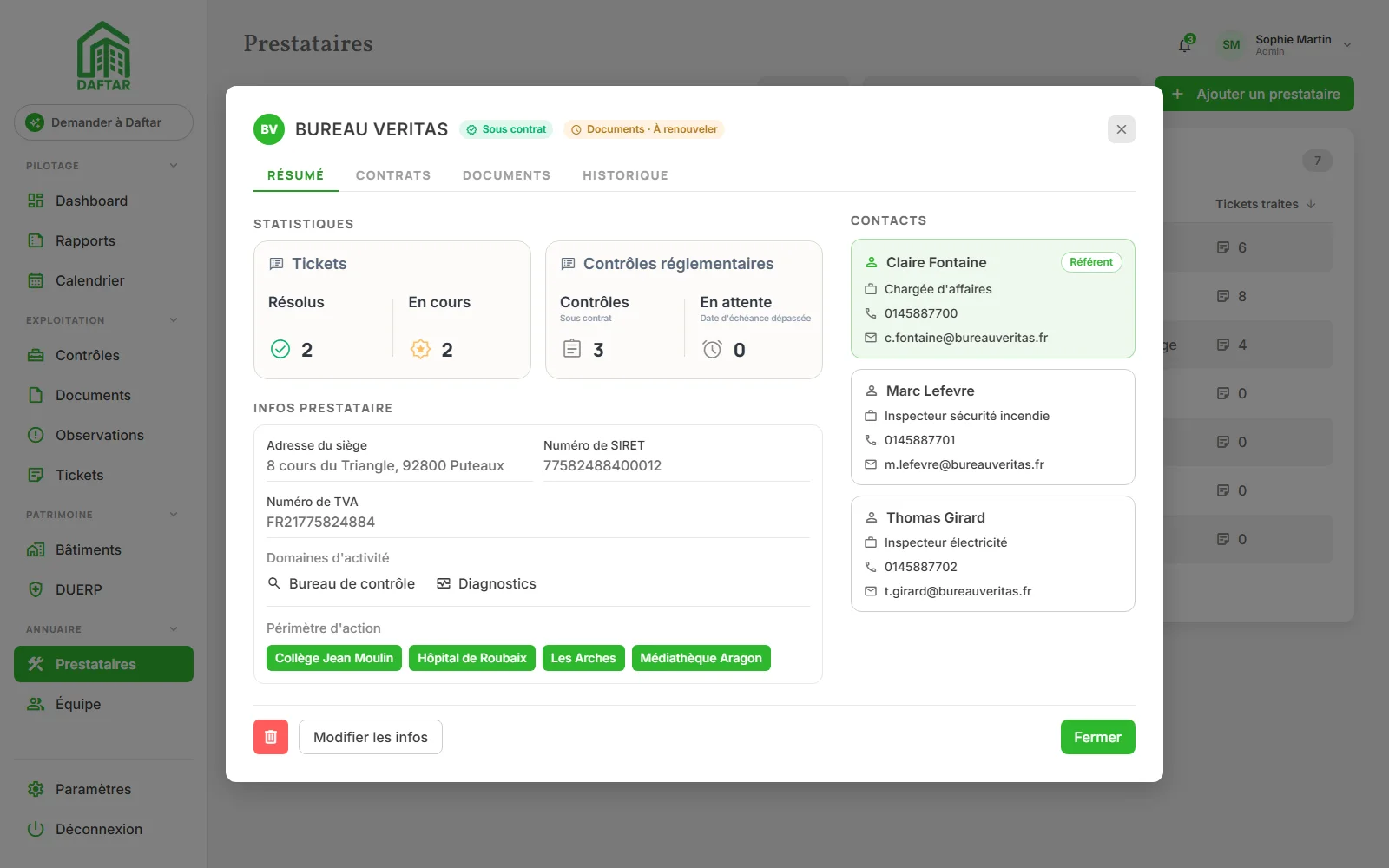Click the Tickets icon in sidebar
Image resolution: width=1389 pixels, height=868 pixels.
tap(36, 475)
